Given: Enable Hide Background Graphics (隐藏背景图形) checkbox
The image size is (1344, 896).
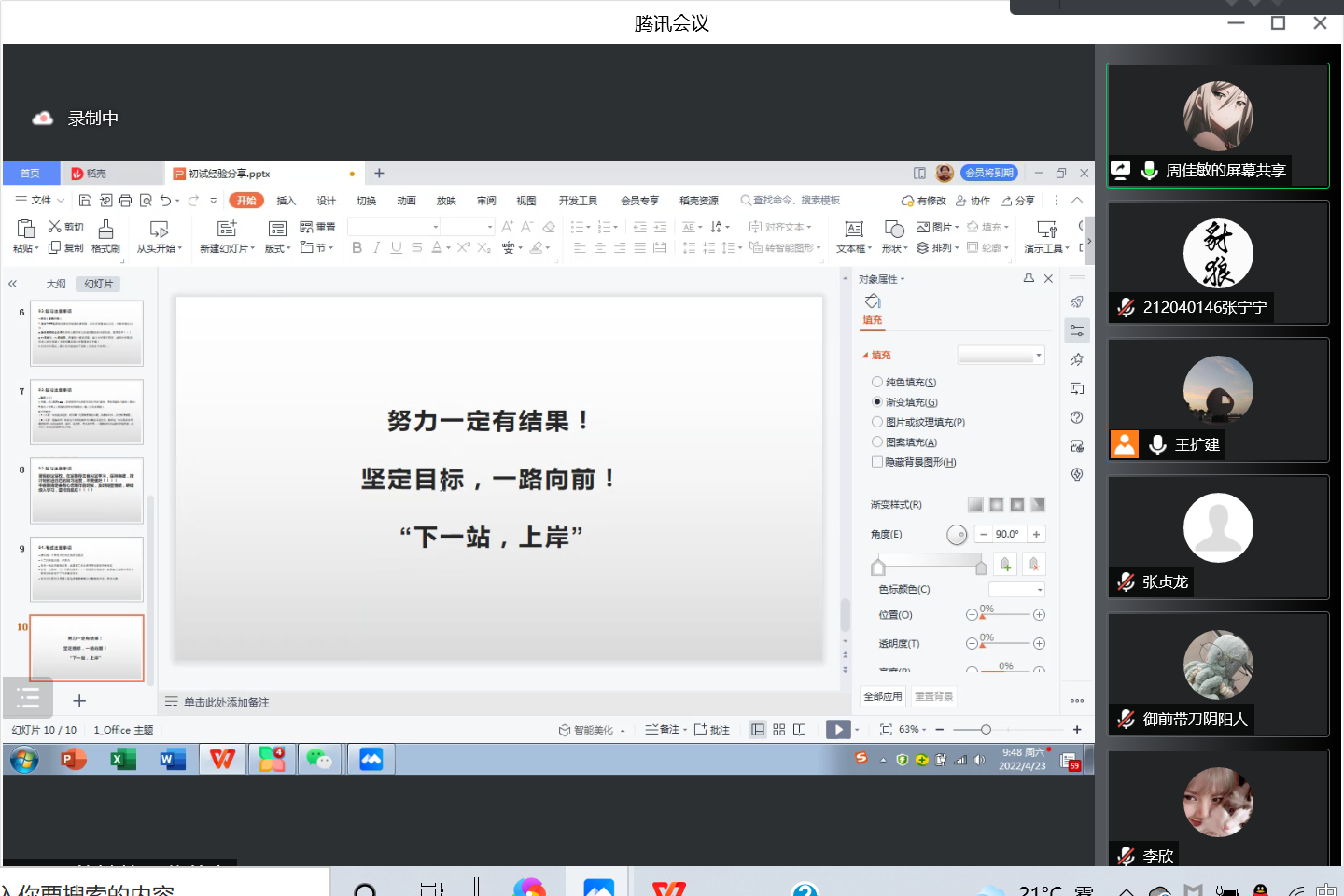Looking at the screenshot, I should point(877,462).
